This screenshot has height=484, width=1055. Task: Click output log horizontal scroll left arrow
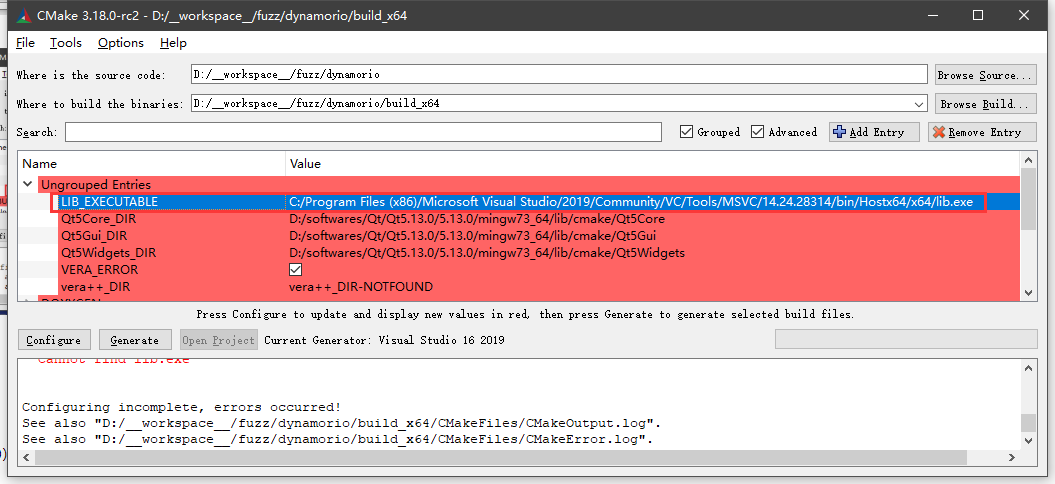click(26, 457)
